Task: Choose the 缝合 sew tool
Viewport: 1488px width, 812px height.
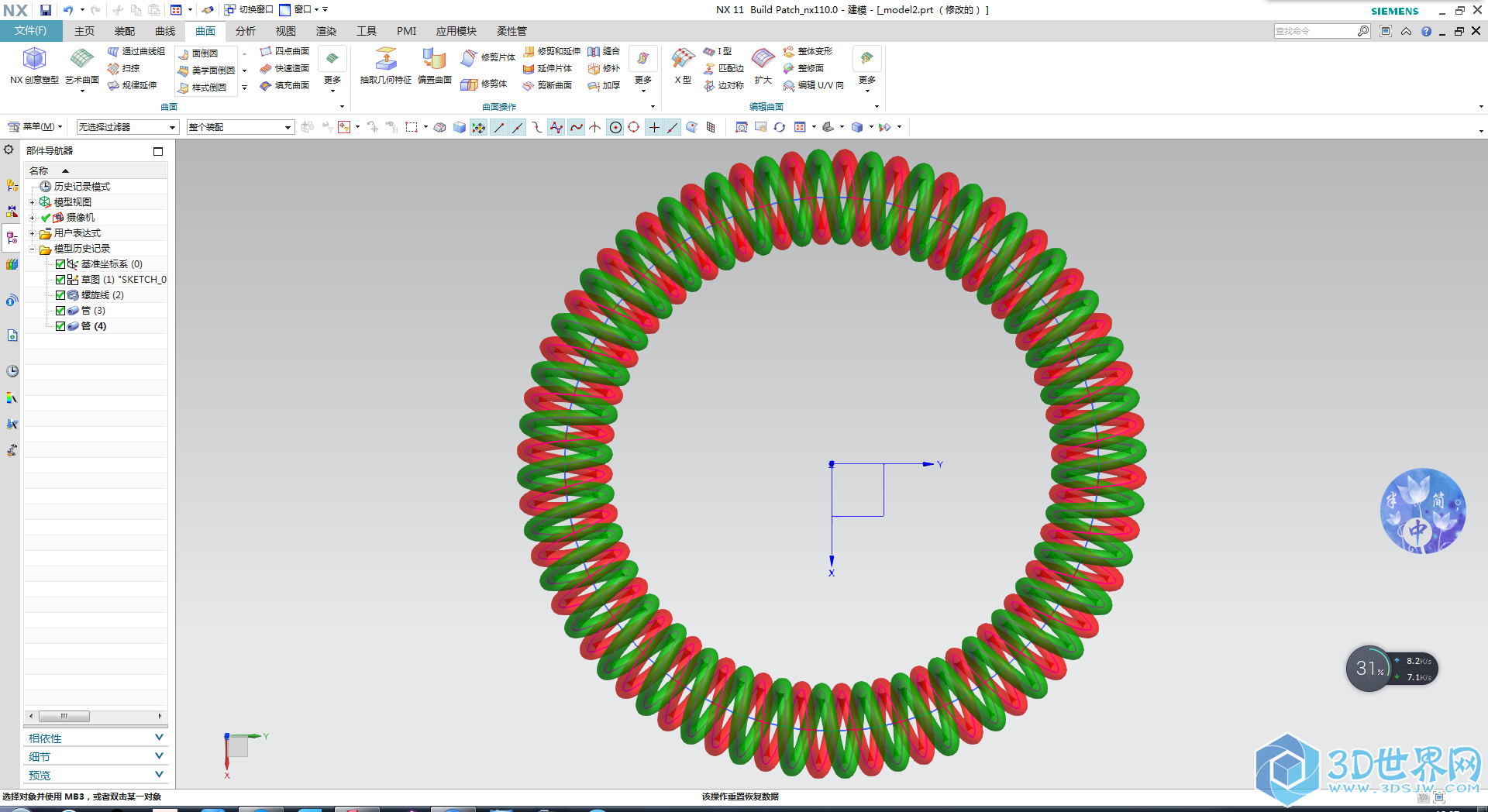Action: 604,51
